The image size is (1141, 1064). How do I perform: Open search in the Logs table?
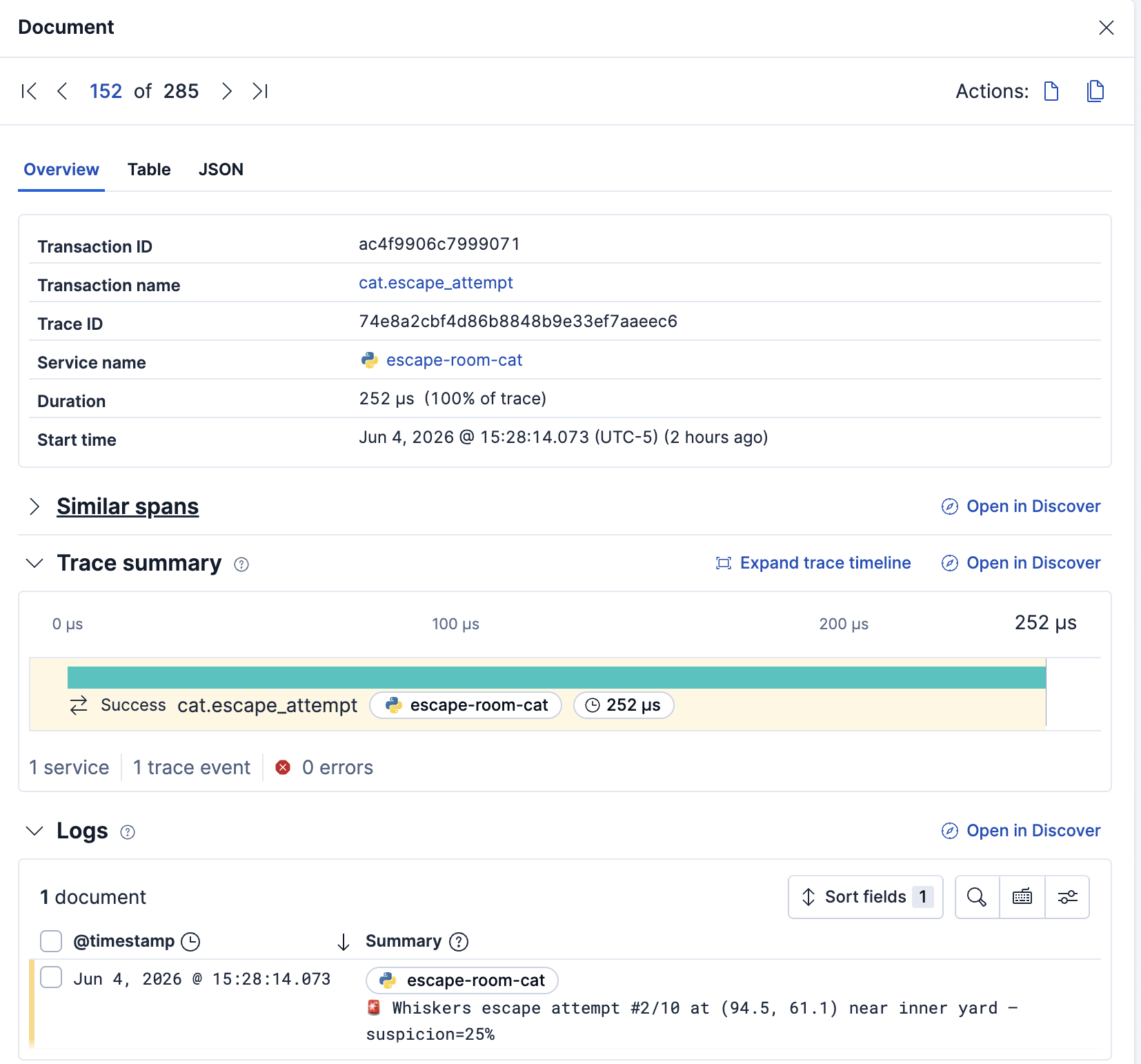977,897
